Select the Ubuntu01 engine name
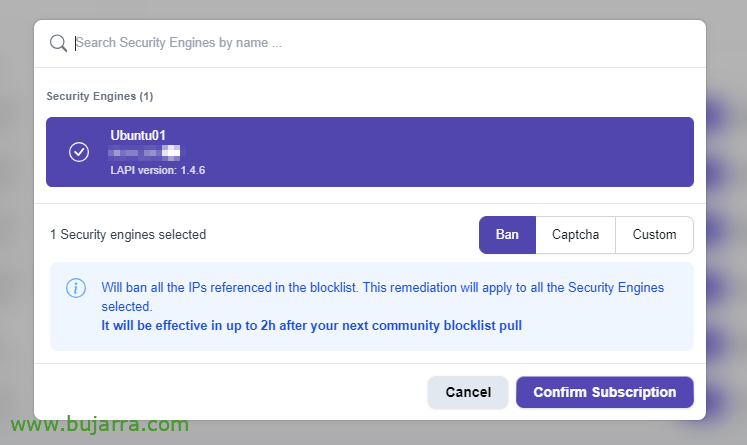747x445 pixels. point(138,135)
